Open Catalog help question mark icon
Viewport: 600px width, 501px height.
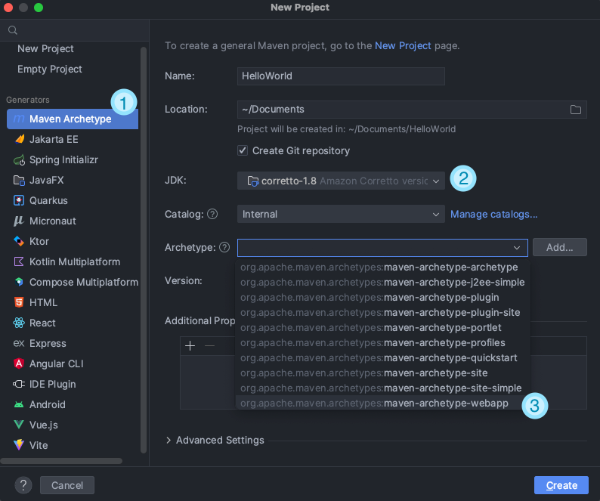pyautogui.click(x=212, y=214)
